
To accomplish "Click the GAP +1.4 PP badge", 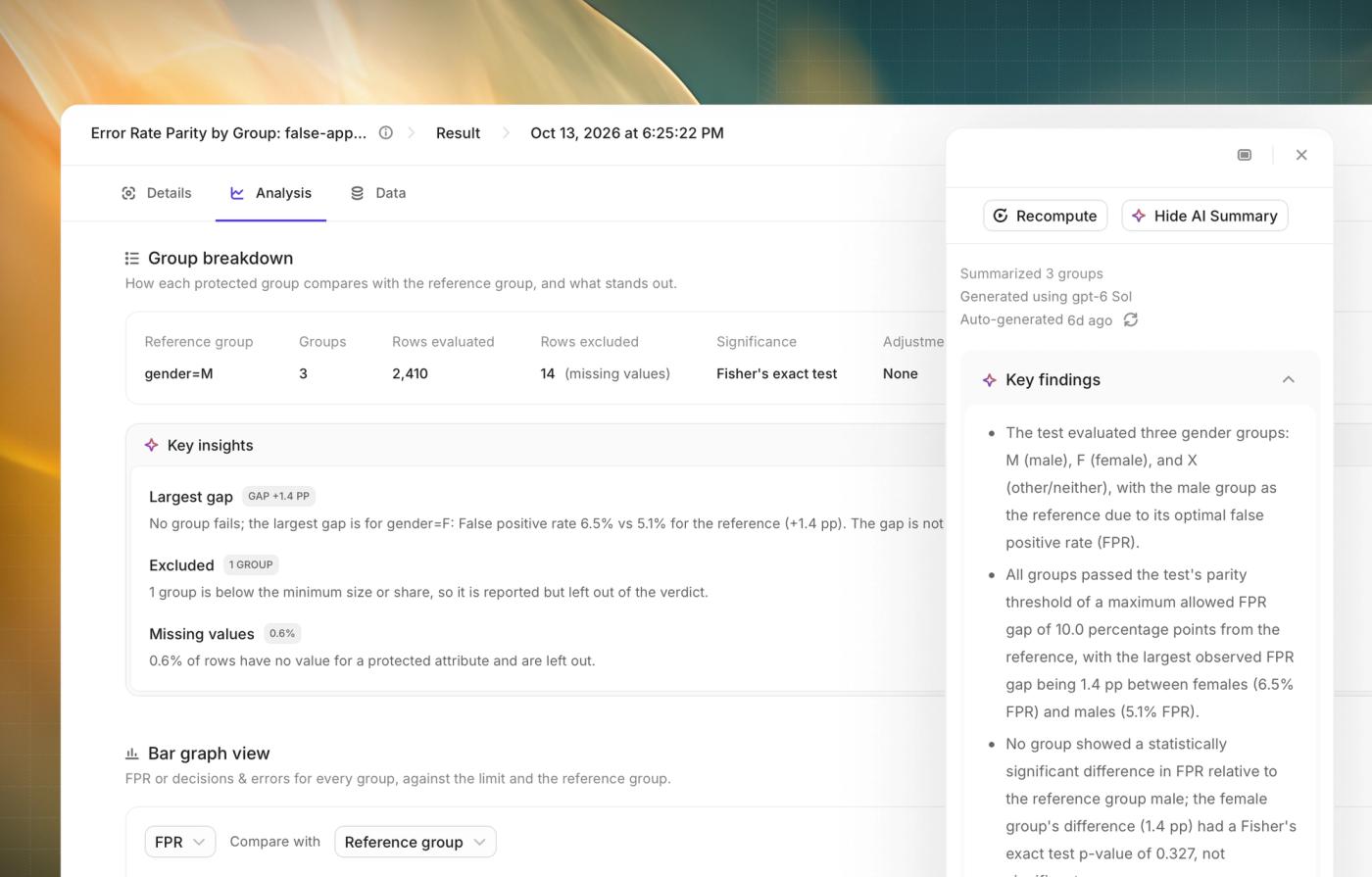I will (278, 496).
